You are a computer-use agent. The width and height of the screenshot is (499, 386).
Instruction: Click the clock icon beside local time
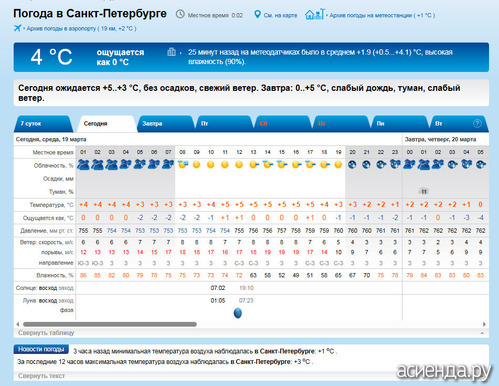click(x=180, y=14)
